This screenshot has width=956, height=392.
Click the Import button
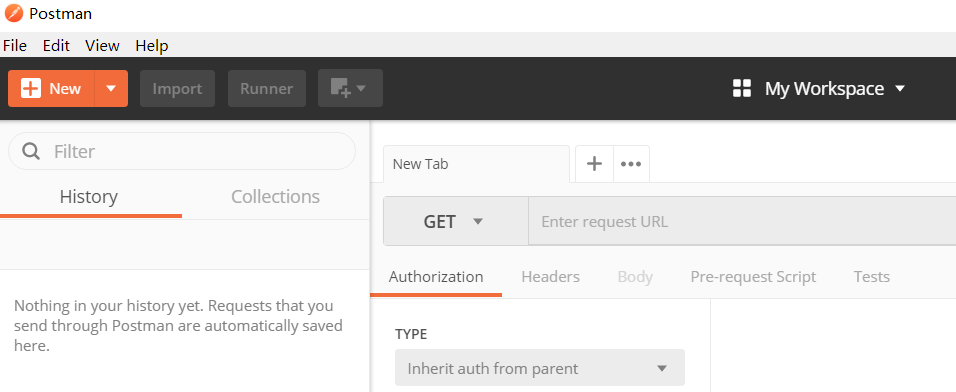pyautogui.click(x=177, y=88)
